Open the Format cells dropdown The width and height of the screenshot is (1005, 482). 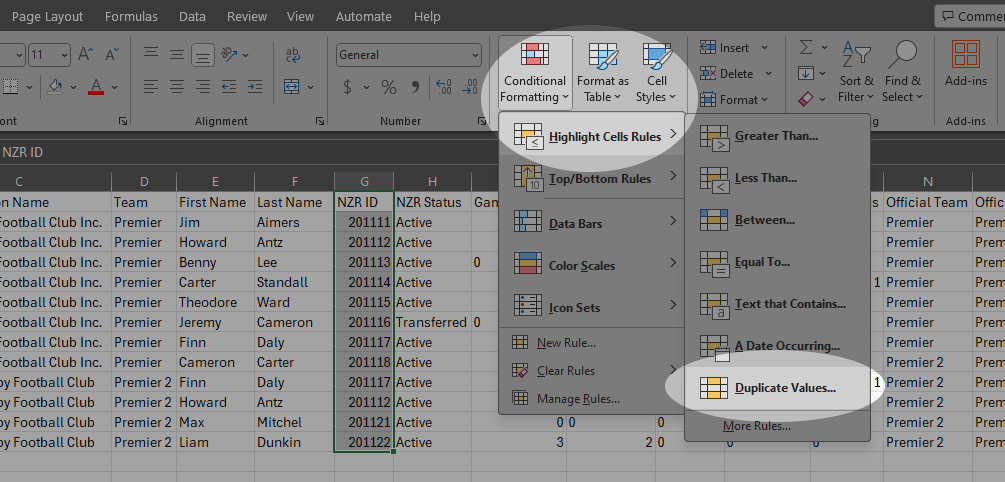tap(734, 99)
